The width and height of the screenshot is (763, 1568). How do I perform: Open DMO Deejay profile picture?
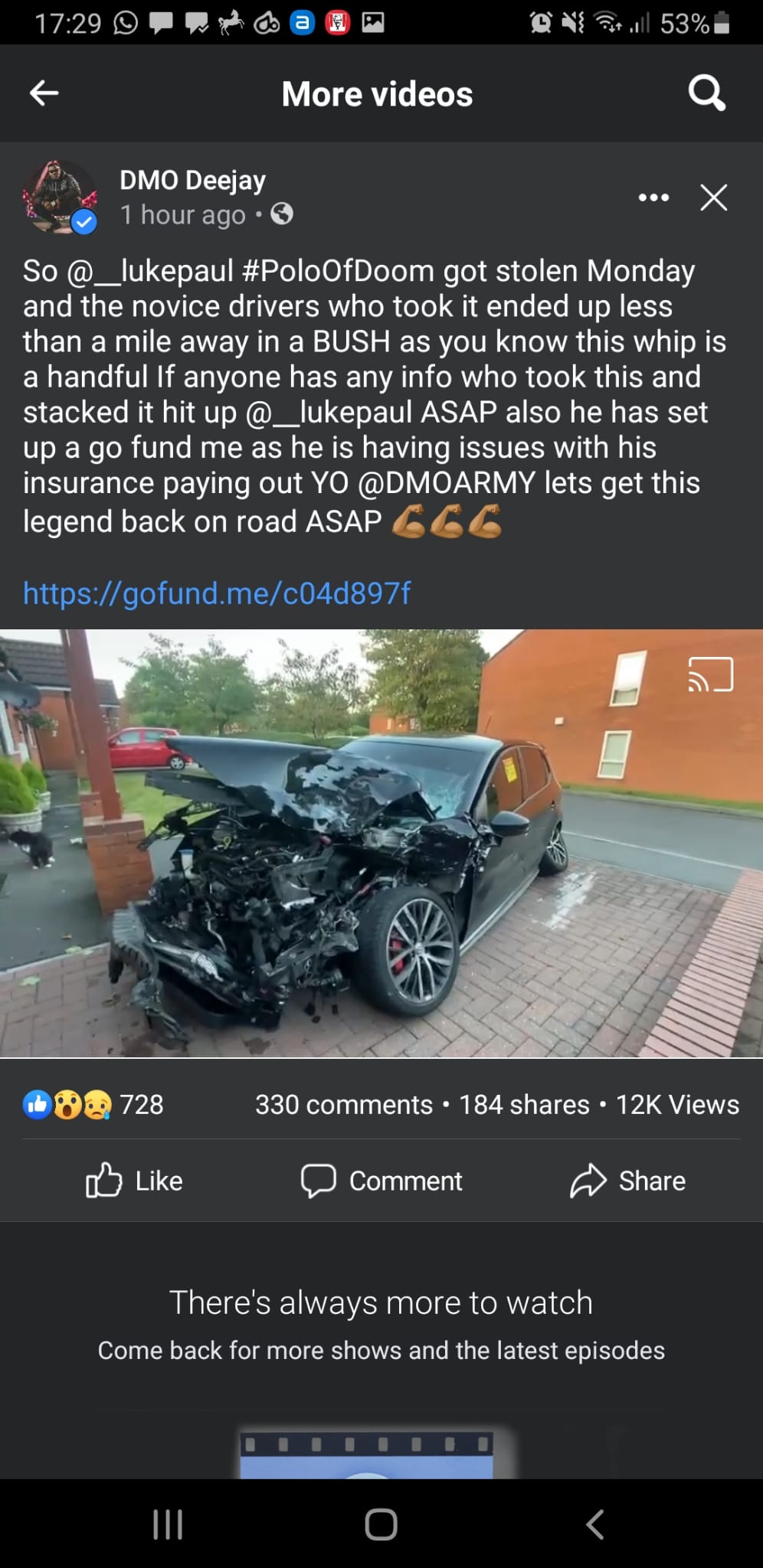(60, 197)
